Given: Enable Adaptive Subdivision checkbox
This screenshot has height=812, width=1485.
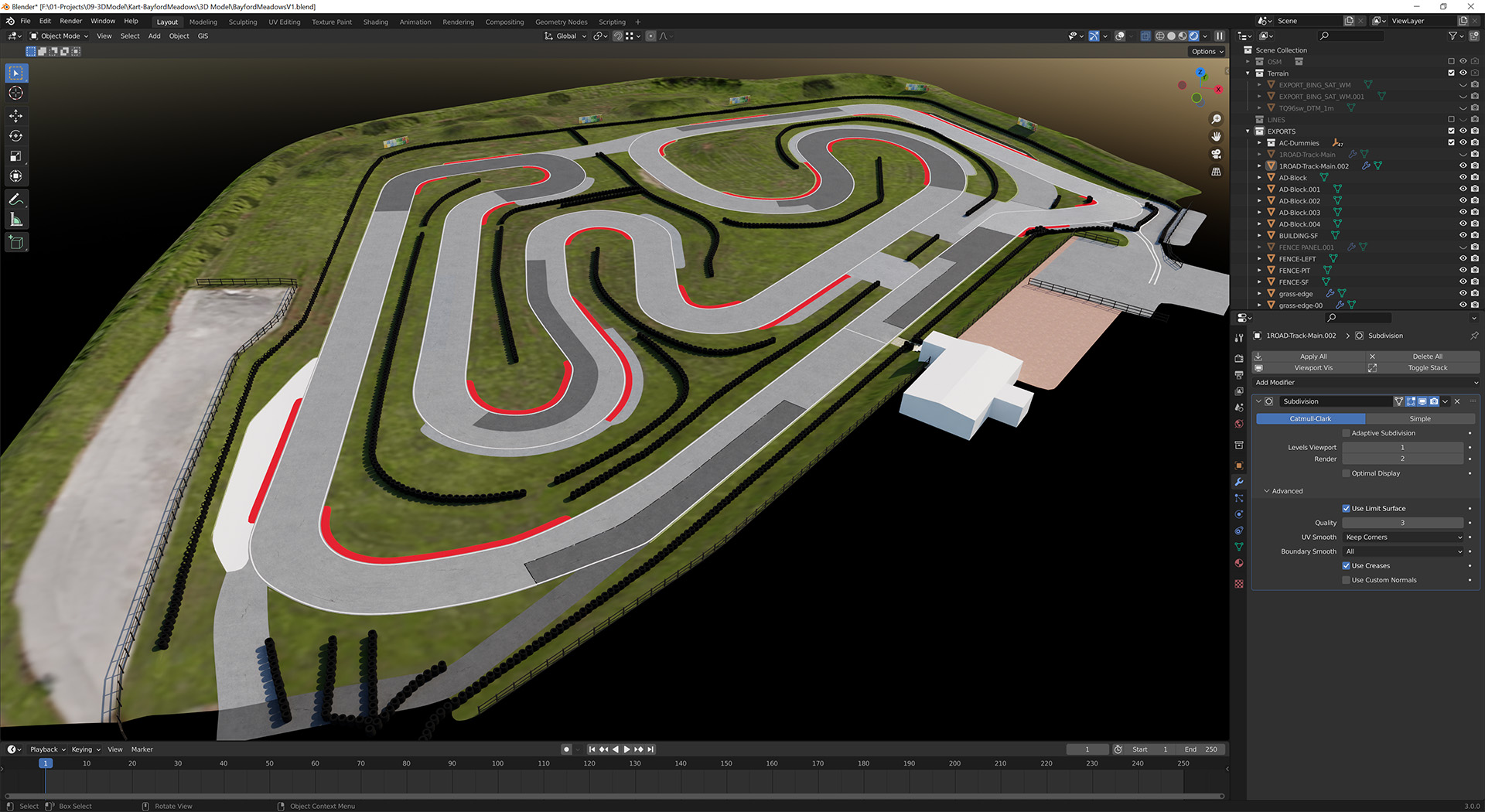Looking at the screenshot, I should click(1346, 433).
